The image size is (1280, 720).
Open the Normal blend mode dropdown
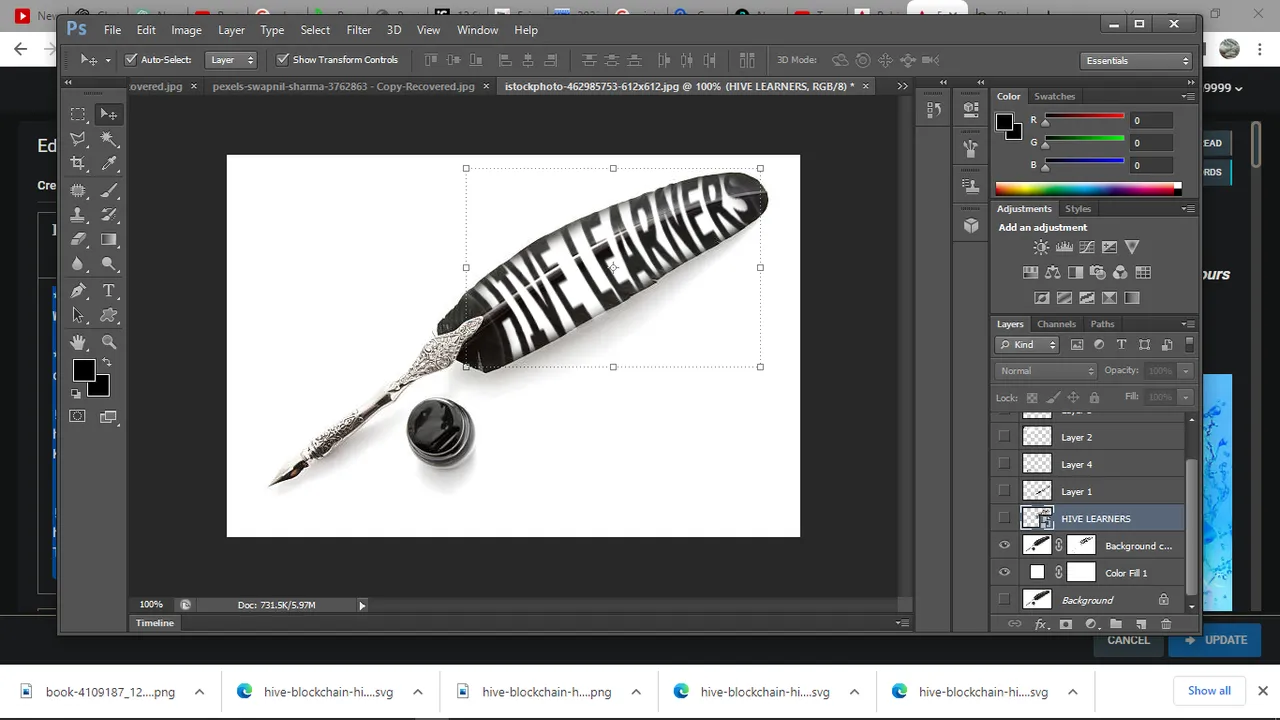click(x=1047, y=371)
